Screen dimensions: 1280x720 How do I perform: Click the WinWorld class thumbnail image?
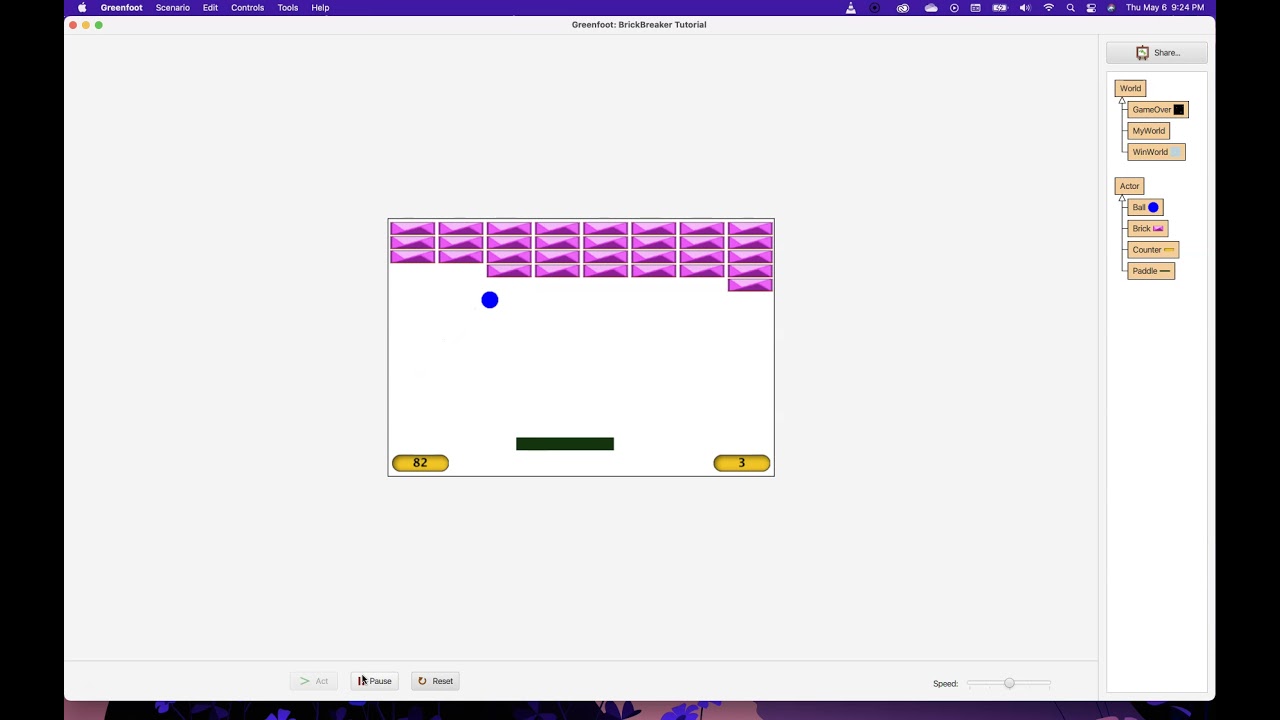[1176, 152]
